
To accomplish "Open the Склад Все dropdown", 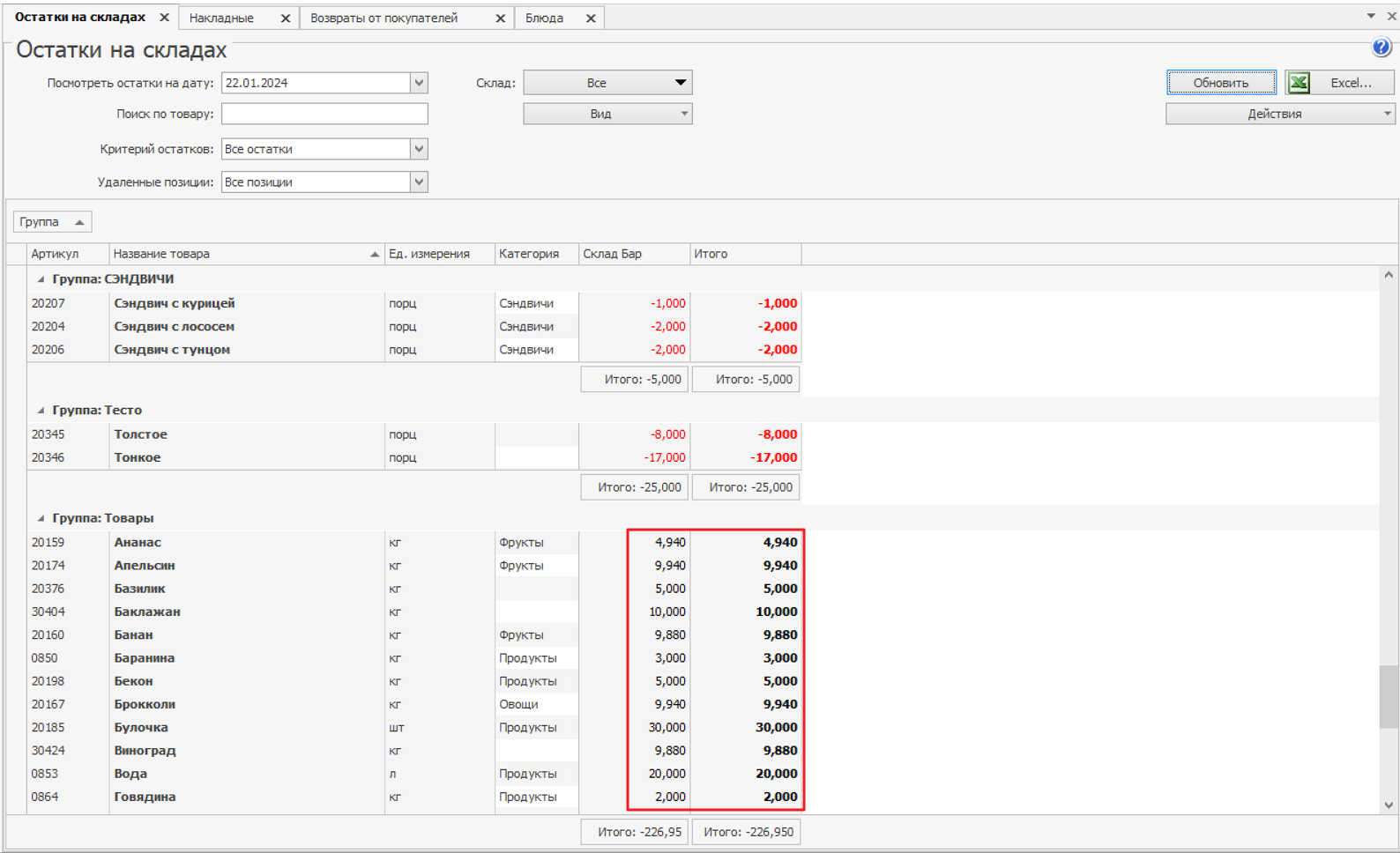I will click(x=607, y=83).
